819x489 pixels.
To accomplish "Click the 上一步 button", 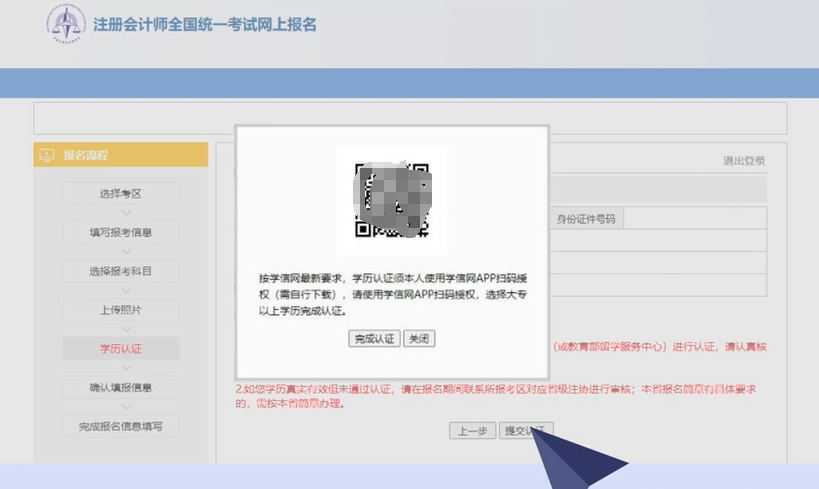I will pyautogui.click(x=472, y=431).
